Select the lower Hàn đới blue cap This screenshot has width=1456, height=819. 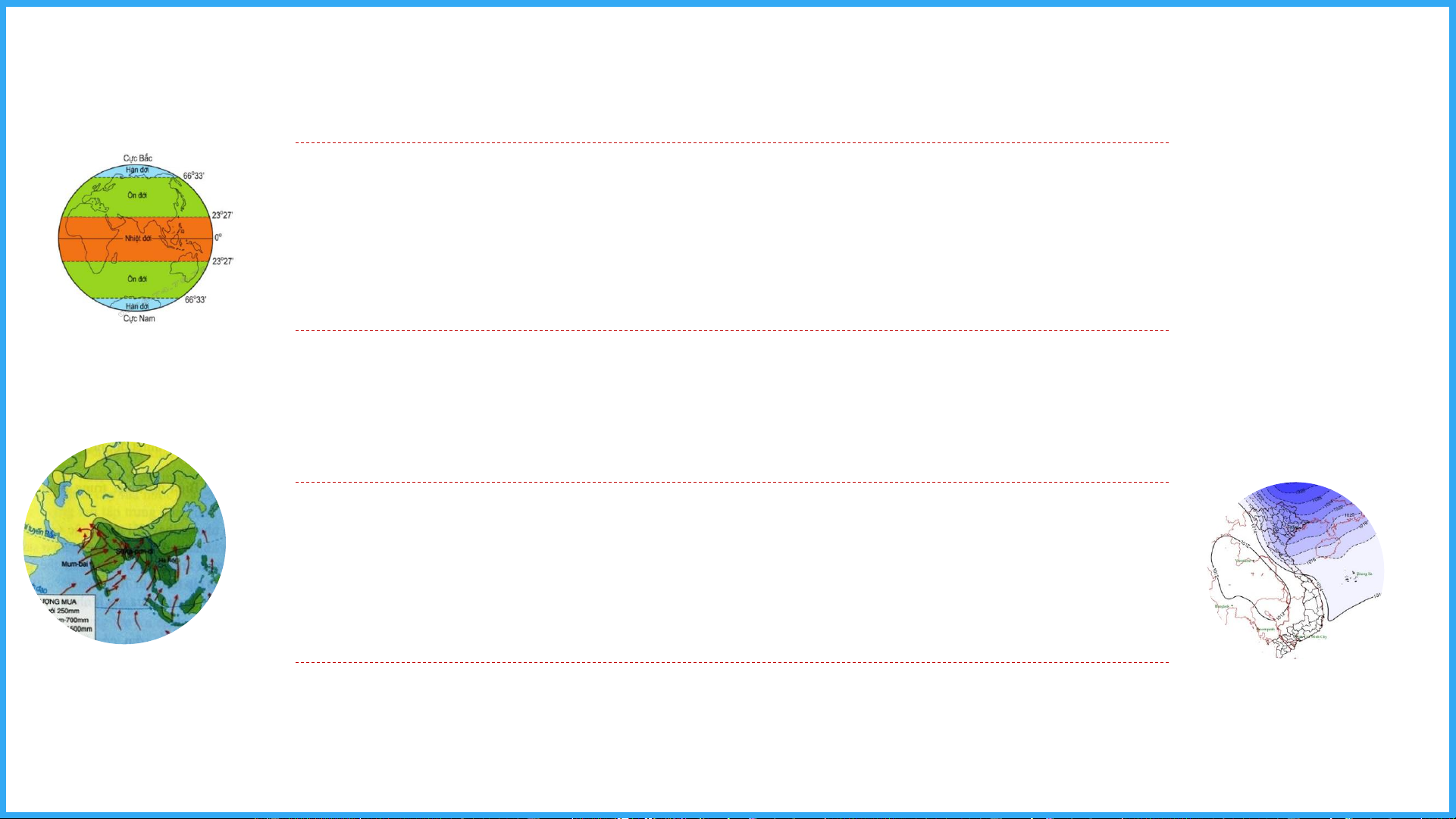pyautogui.click(x=137, y=305)
